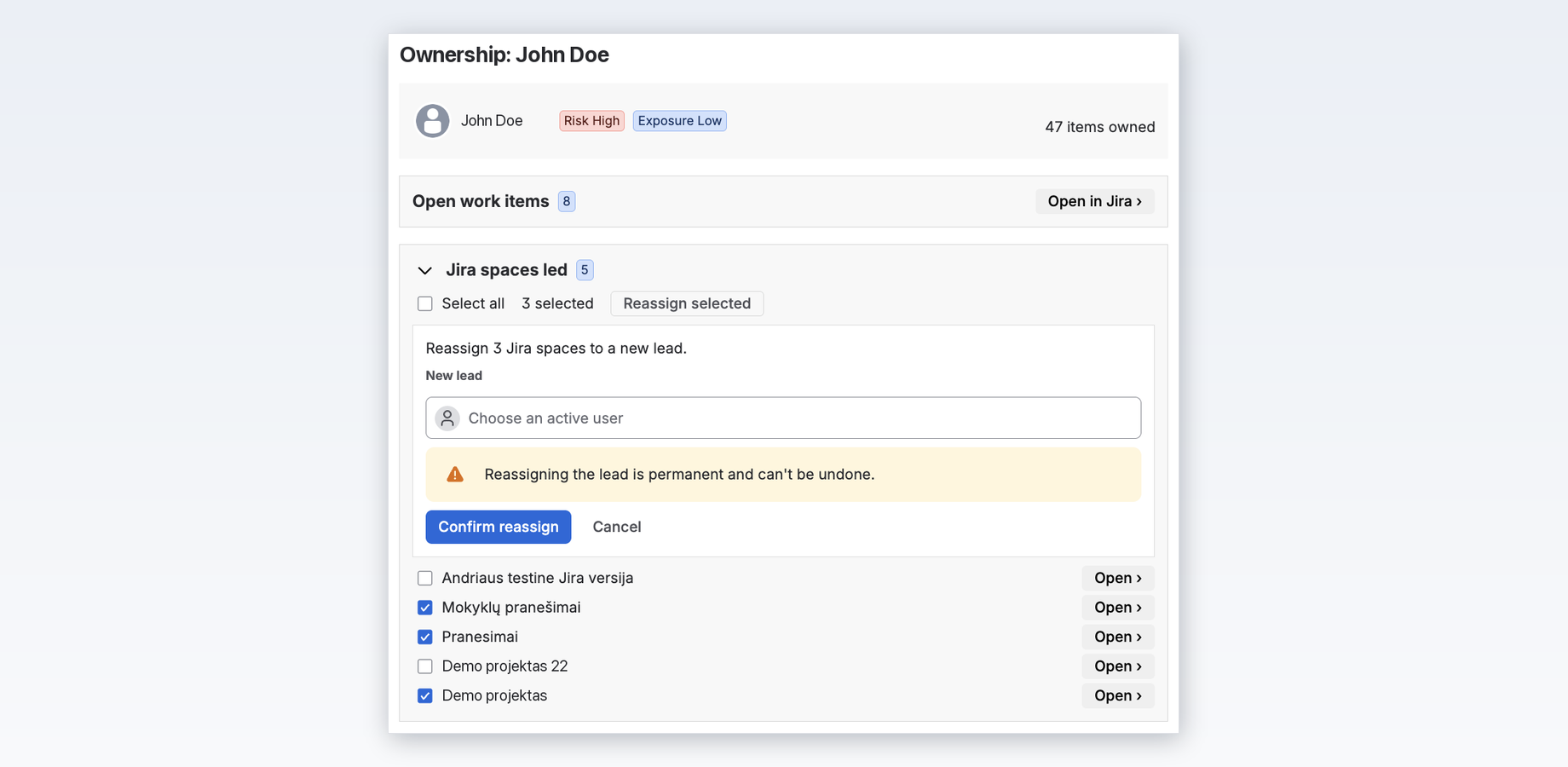
Task: Click the '47 items owned' text
Action: pyautogui.click(x=1100, y=127)
